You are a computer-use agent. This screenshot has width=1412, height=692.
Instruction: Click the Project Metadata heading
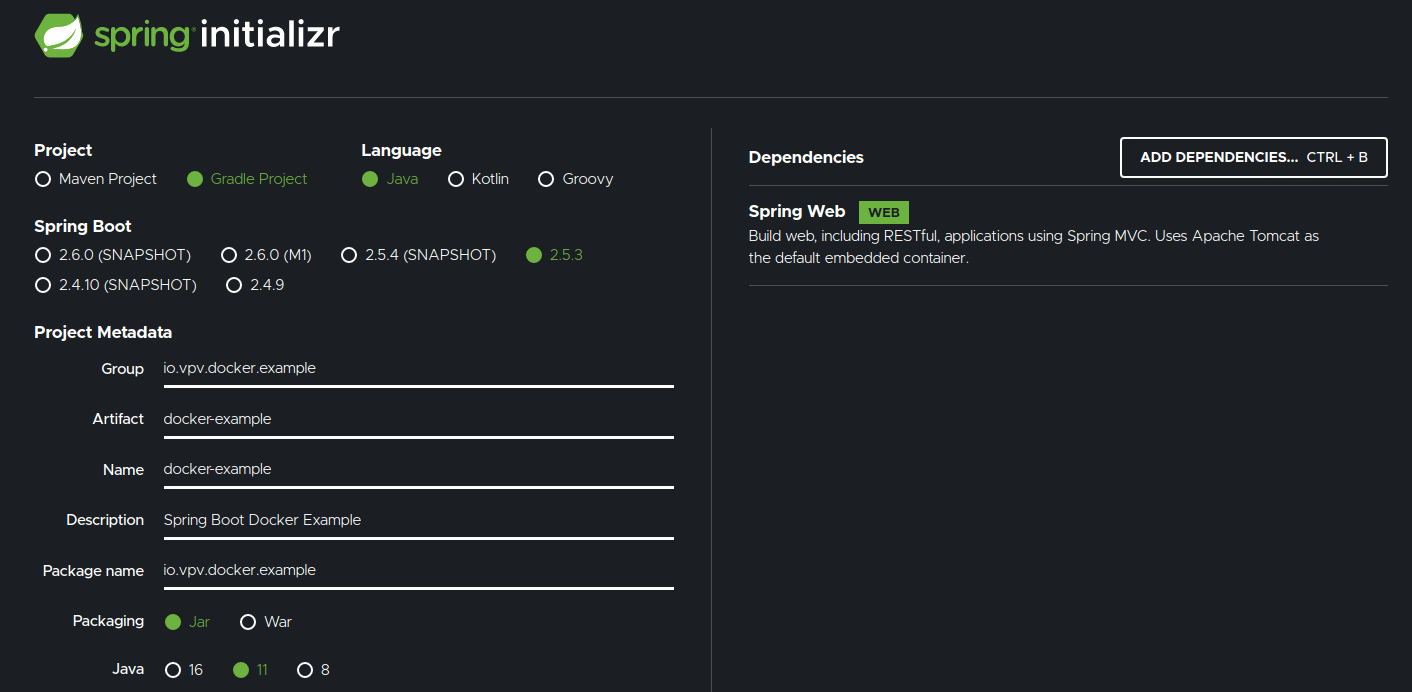[x=103, y=333]
